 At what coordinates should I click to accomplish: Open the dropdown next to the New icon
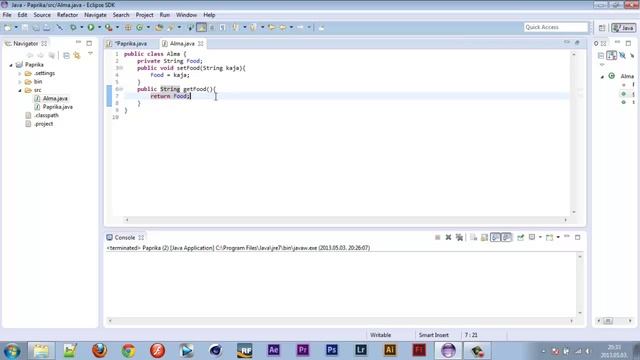coord(16,27)
